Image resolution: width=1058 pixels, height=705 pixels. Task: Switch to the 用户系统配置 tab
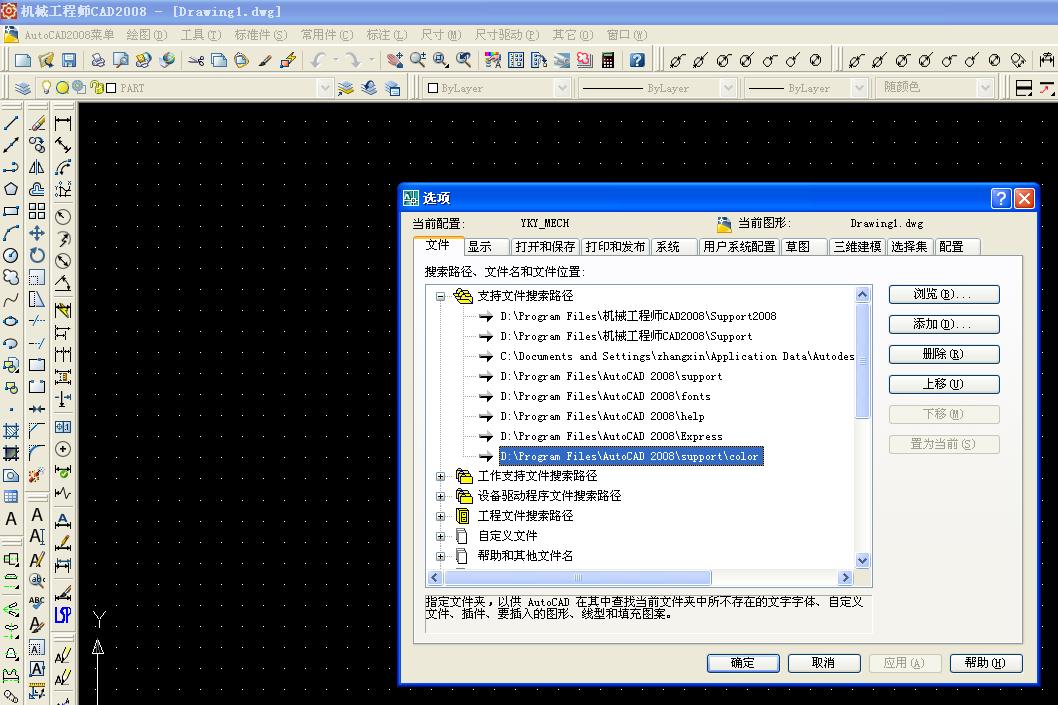point(739,247)
